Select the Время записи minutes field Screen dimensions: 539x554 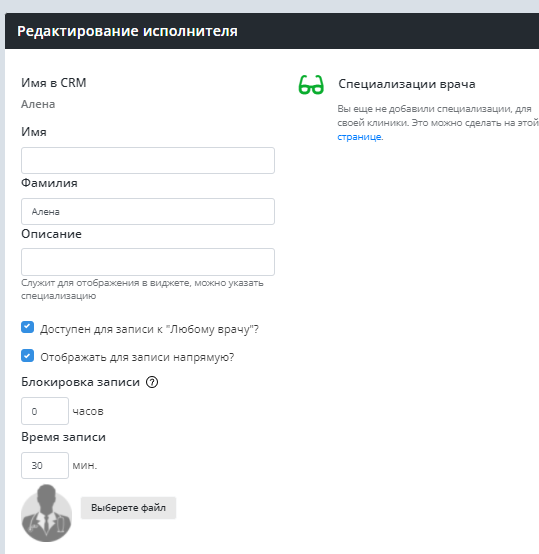45,465
